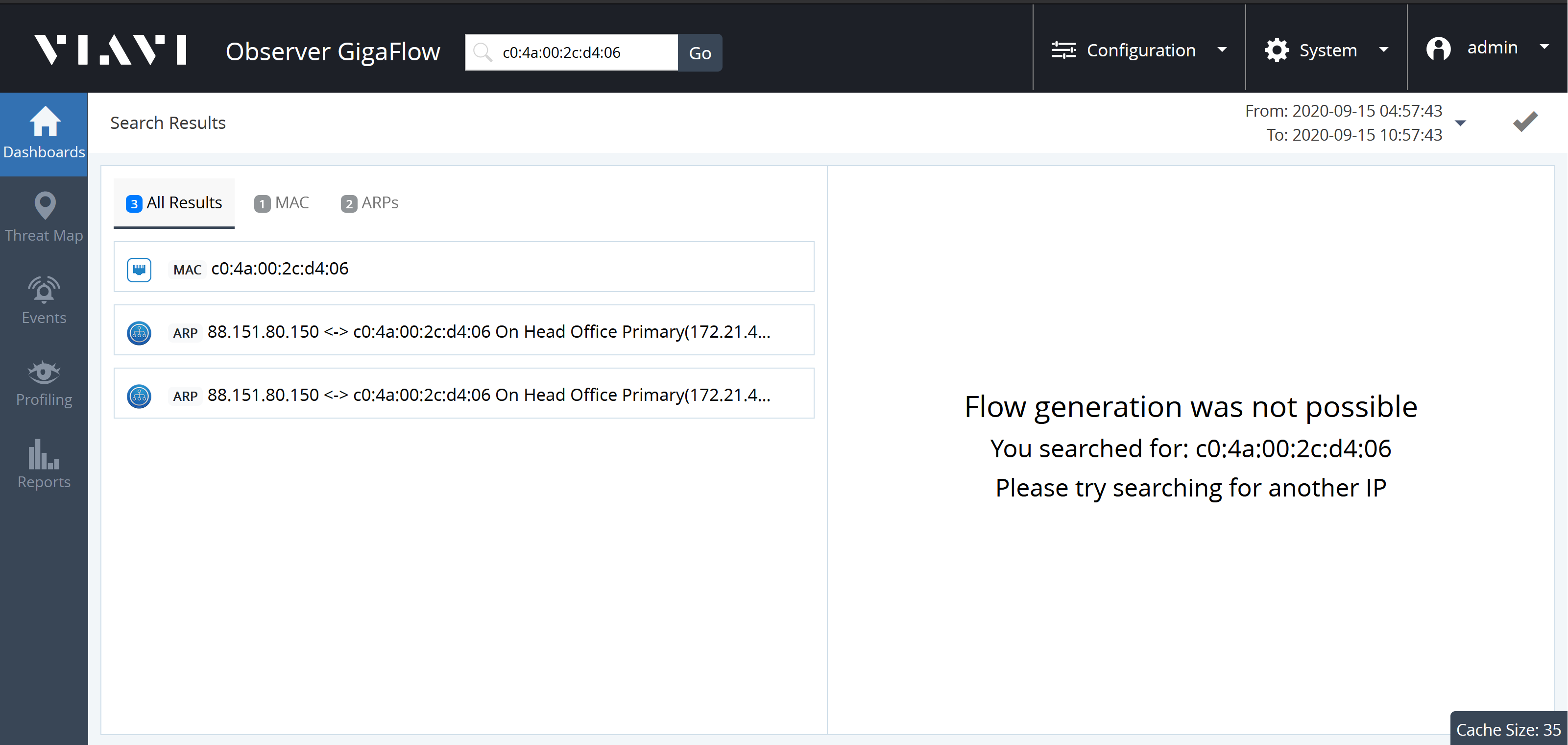Click the first ARP result icon
1568x745 pixels.
pyautogui.click(x=140, y=333)
